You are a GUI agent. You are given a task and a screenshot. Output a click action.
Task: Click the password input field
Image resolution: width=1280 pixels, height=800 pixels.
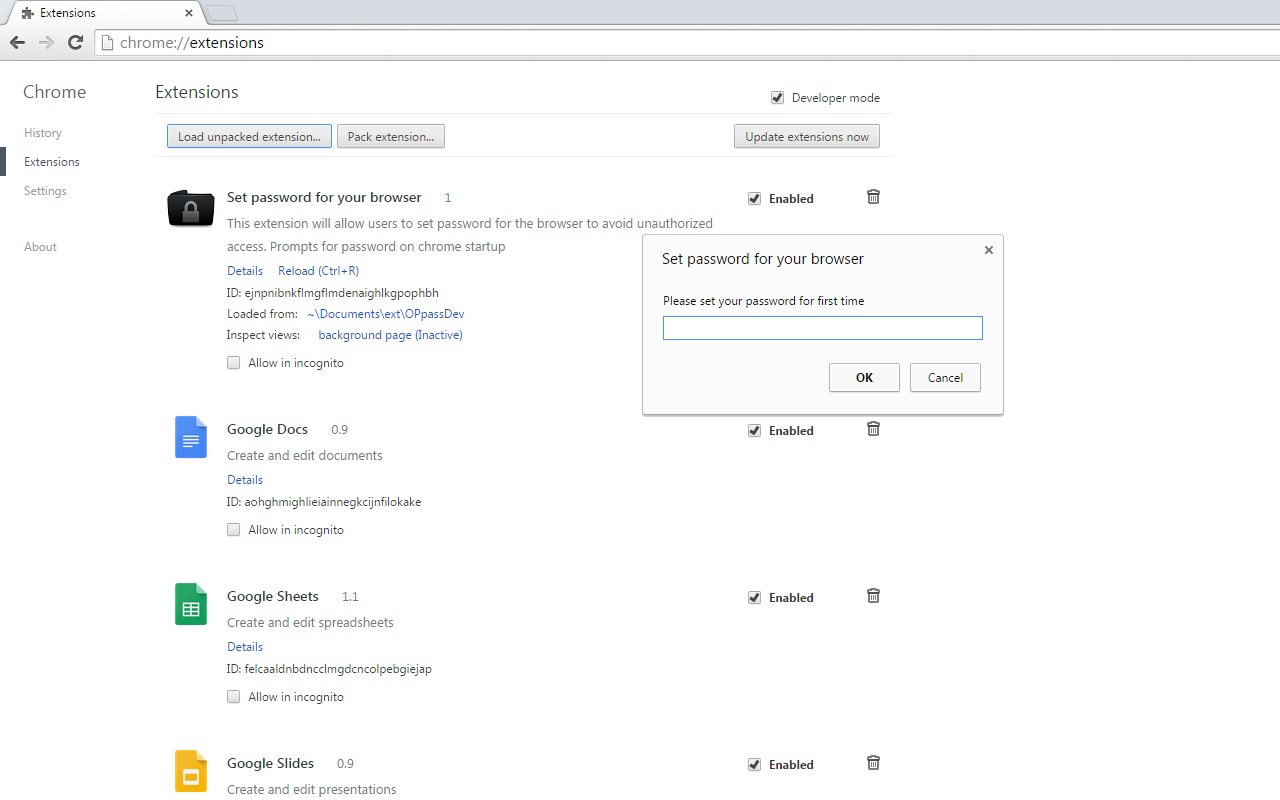pyautogui.click(x=822, y=327)
